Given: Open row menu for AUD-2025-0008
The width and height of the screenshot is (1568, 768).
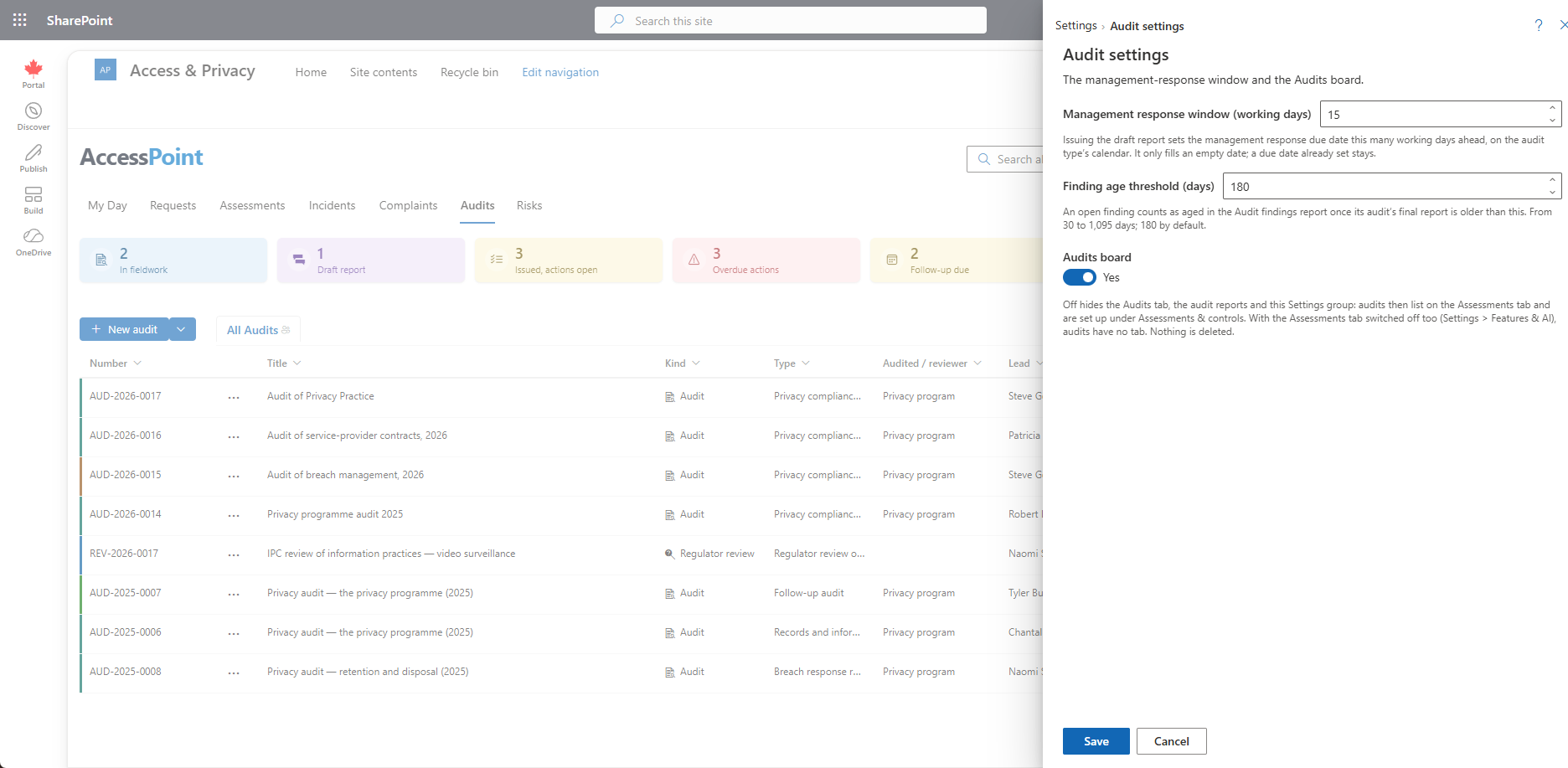Looking at the screenshot, I should pos(234,673).
